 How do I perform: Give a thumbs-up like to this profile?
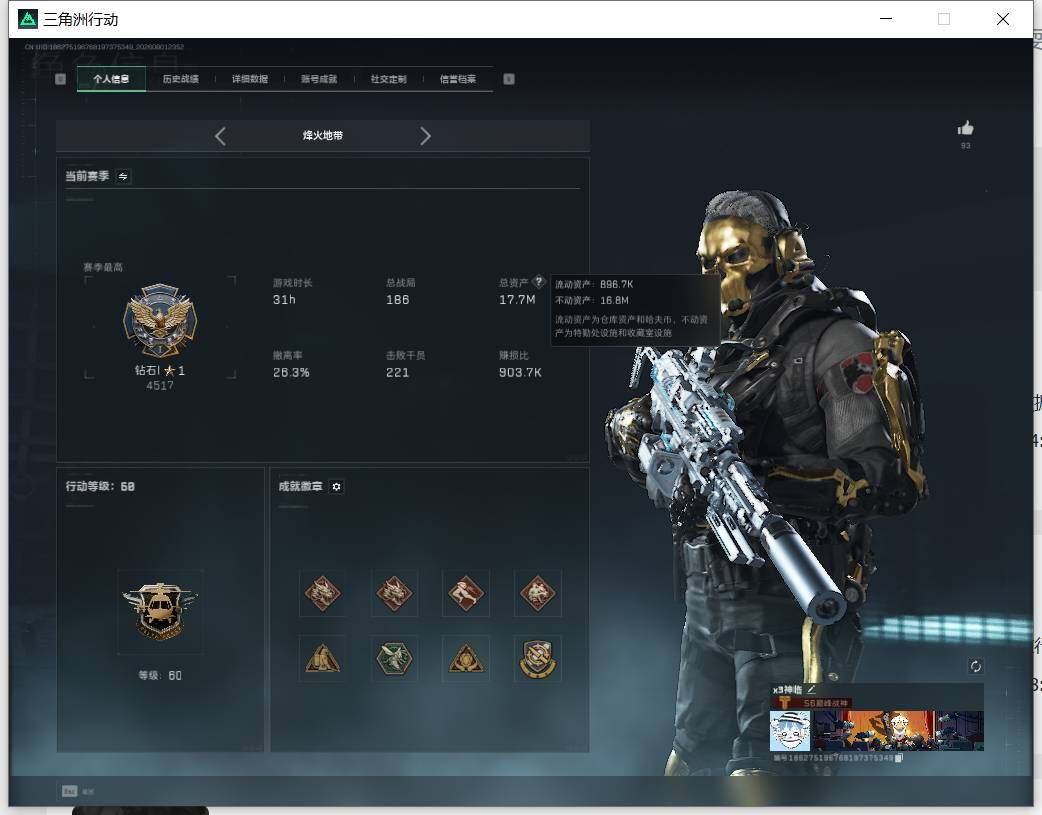pos(966,128)
